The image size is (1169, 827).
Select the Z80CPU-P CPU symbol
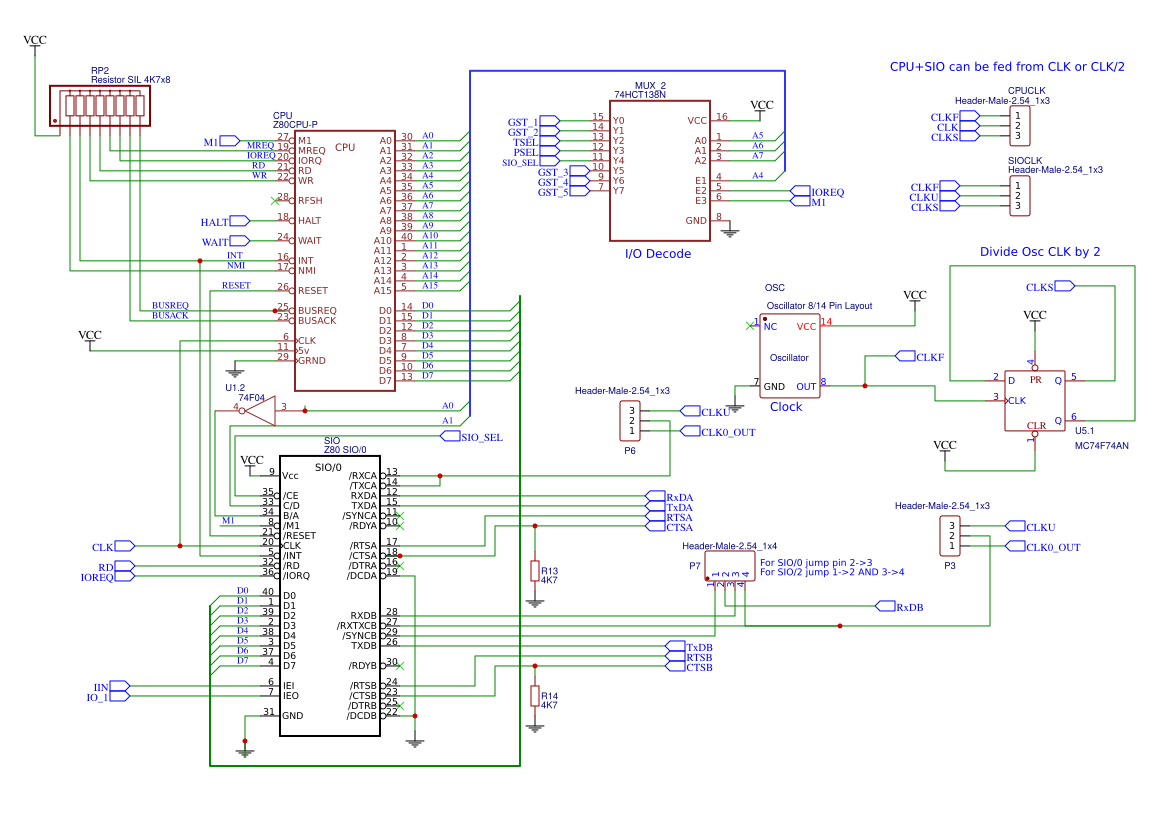345,260
